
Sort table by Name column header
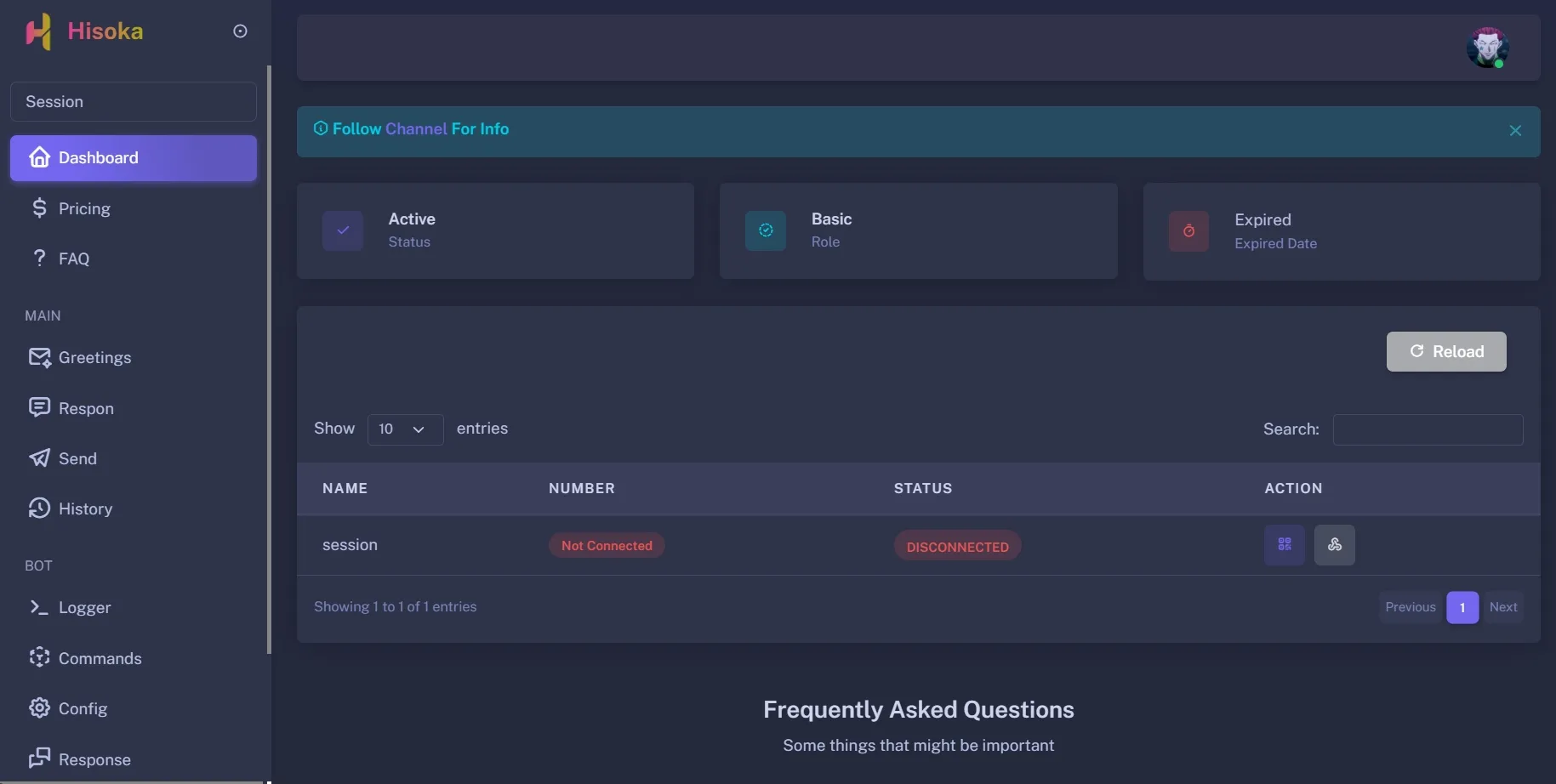click(x=345, y=488)
